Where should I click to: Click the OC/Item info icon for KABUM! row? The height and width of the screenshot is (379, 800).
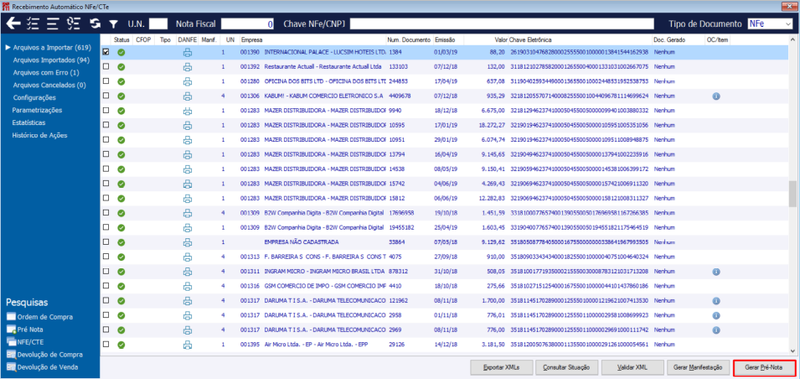(x=716, y=96)
